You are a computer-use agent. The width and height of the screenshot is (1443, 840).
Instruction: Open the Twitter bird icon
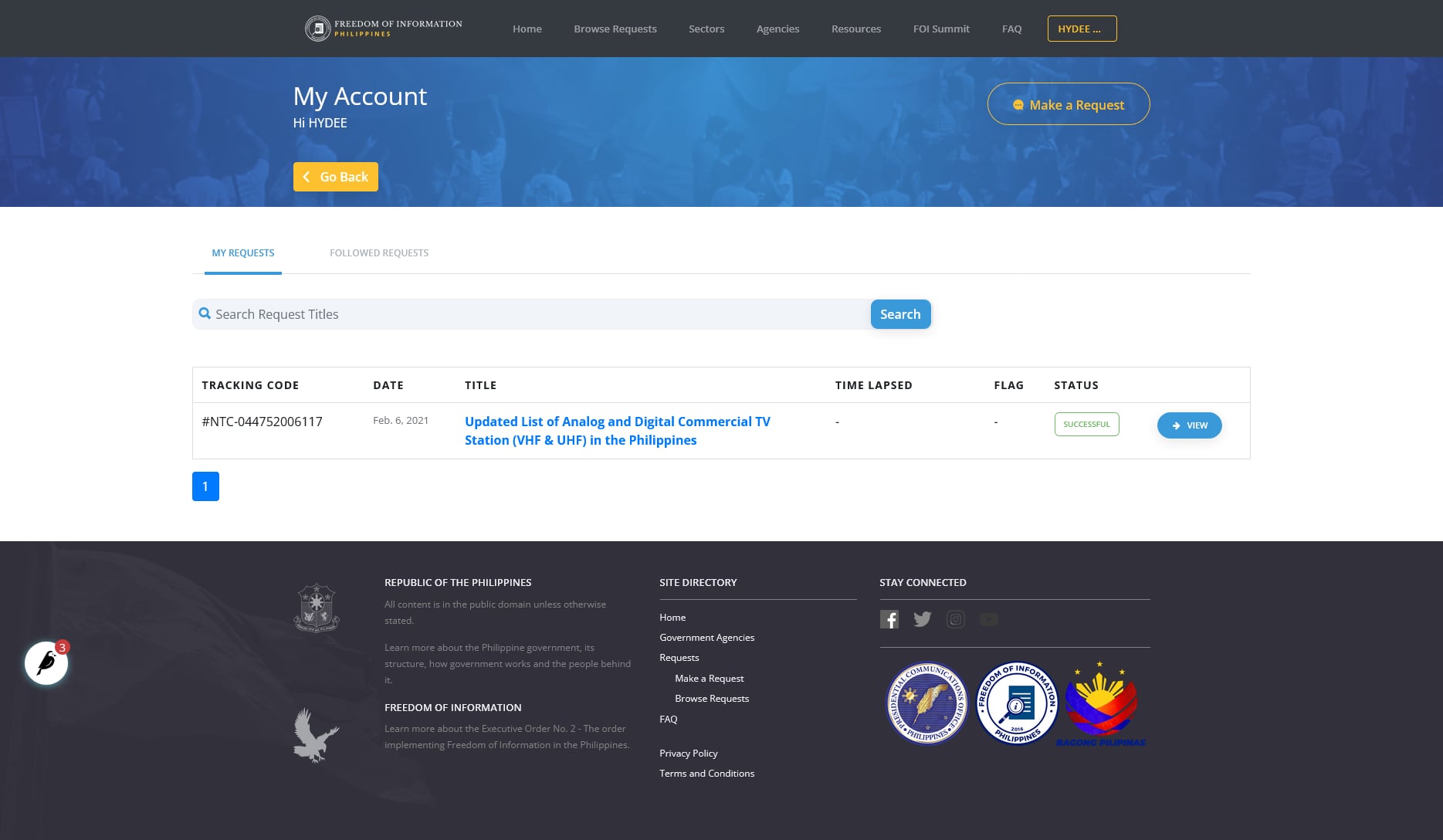(x=922, y=619)
